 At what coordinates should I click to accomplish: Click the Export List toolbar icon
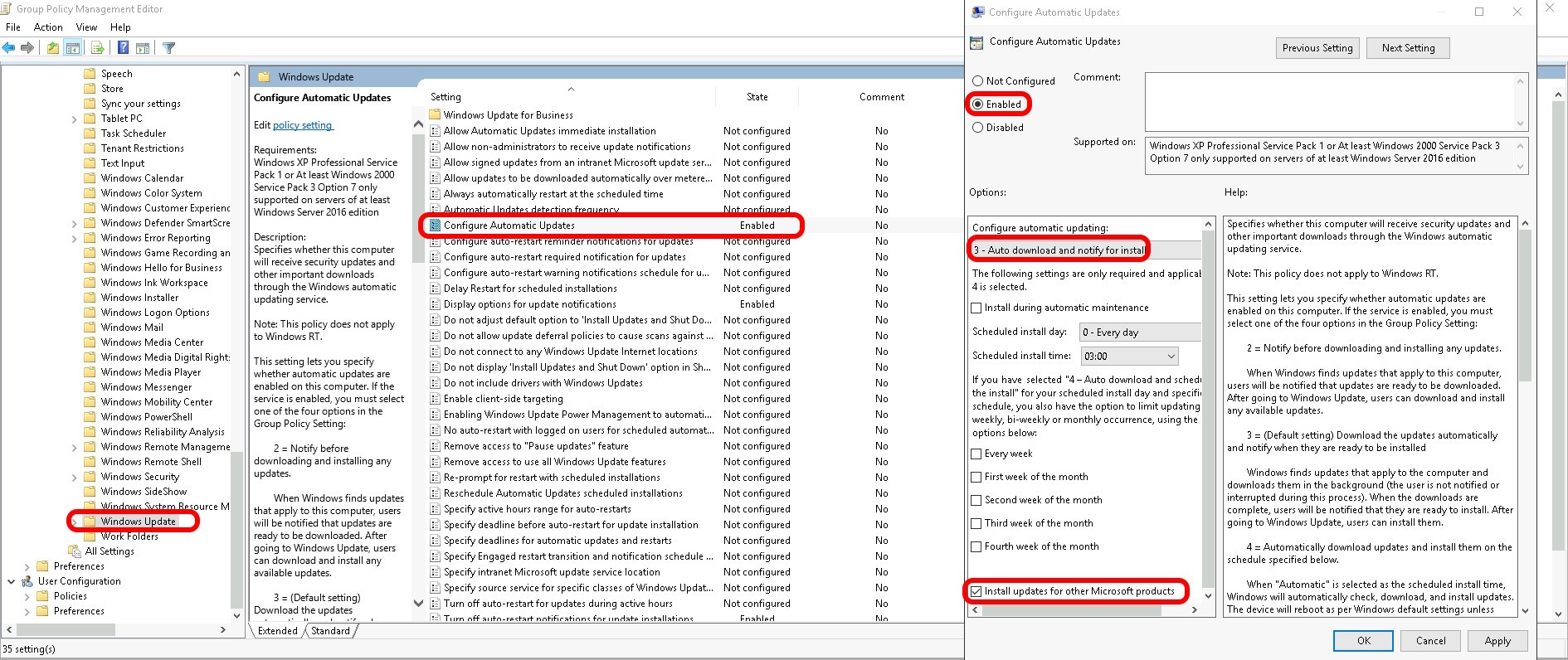pos(97,48)
